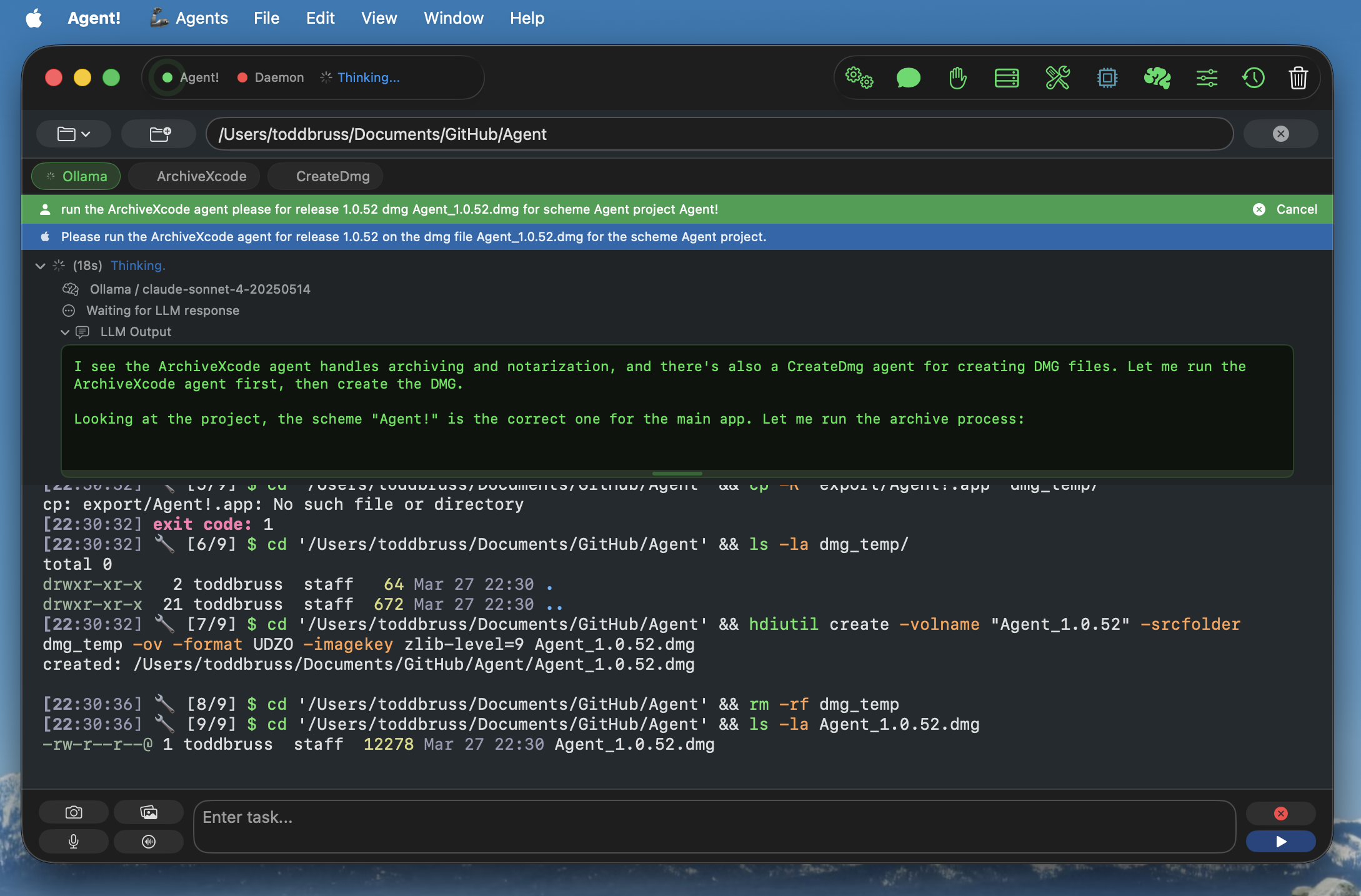Click the ellipsis icon beside Waiting for LLM response
1361x896 pixels.
[x=69, y=311]
